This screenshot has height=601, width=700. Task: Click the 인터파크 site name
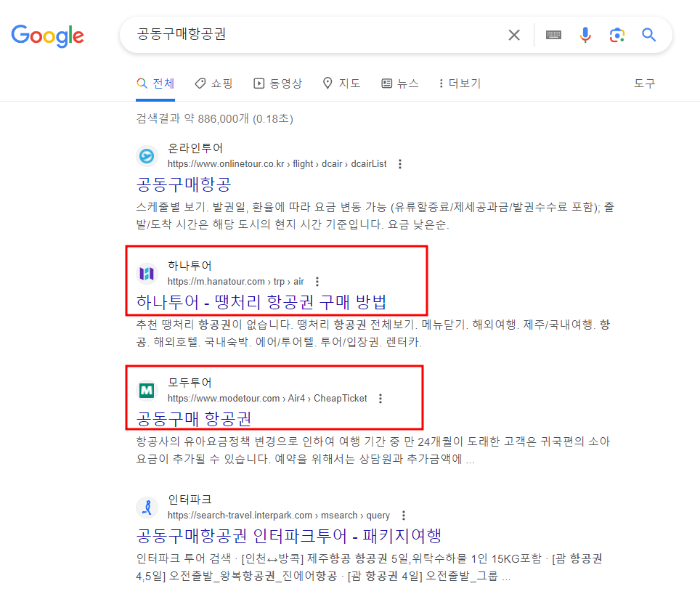[x=189, y=499]
